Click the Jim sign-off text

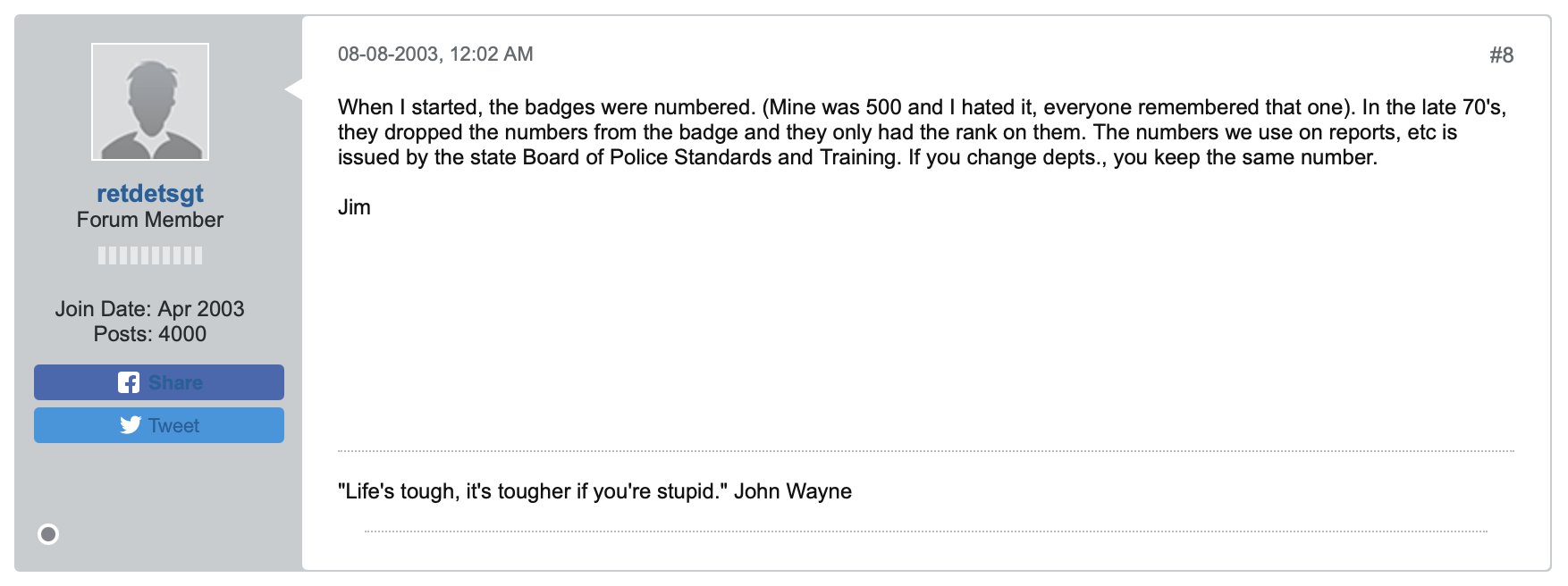pyautogui.click(x=354, y=207)
